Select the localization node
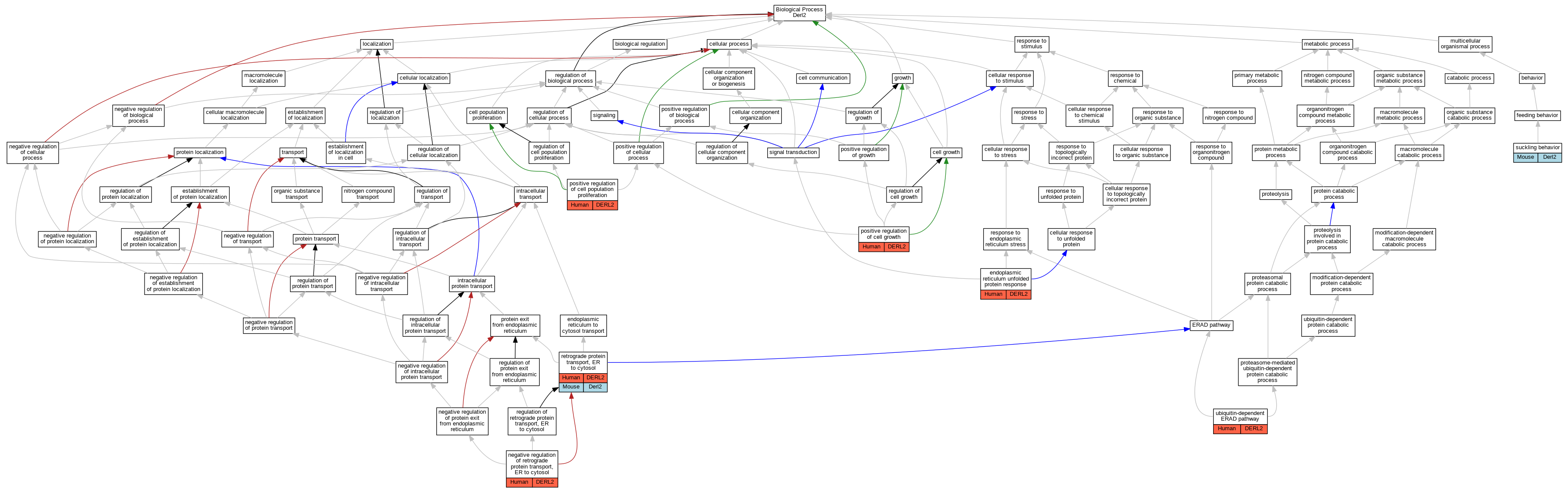1568x492 pixels. click(377, 44)
